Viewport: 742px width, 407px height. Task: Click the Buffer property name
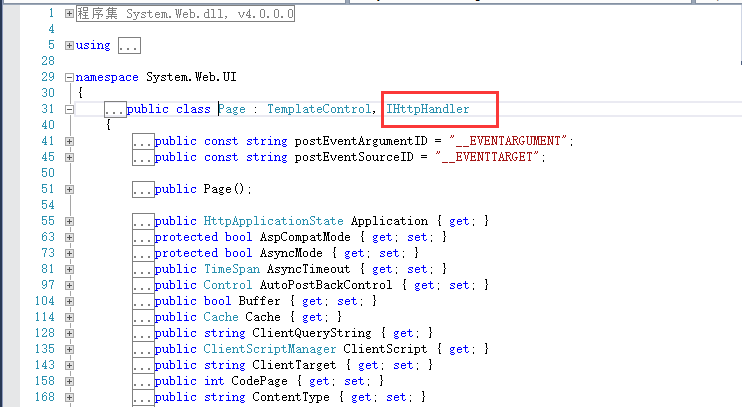click(259, 301)
